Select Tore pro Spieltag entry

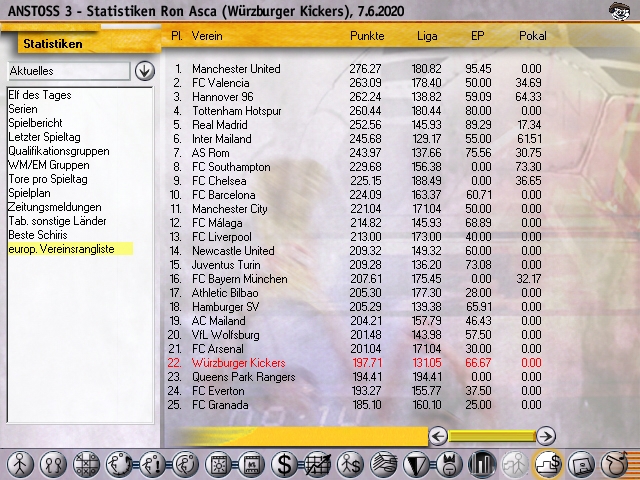coord(48,179)
